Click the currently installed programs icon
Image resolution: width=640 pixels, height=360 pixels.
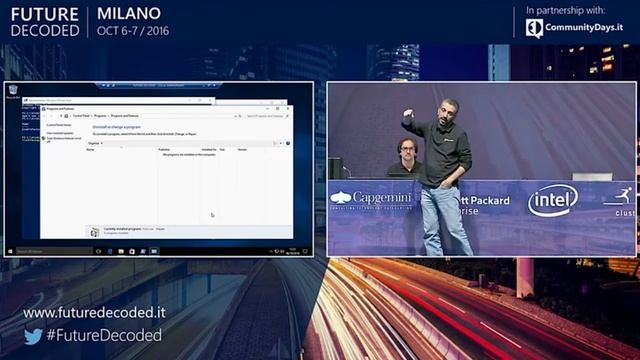pos(94,232)
